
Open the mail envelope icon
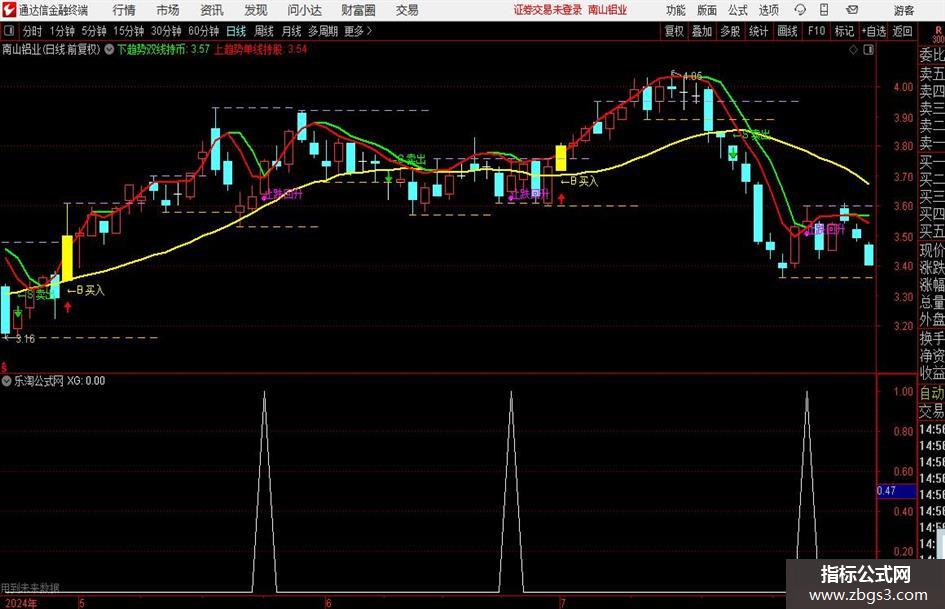852,10
